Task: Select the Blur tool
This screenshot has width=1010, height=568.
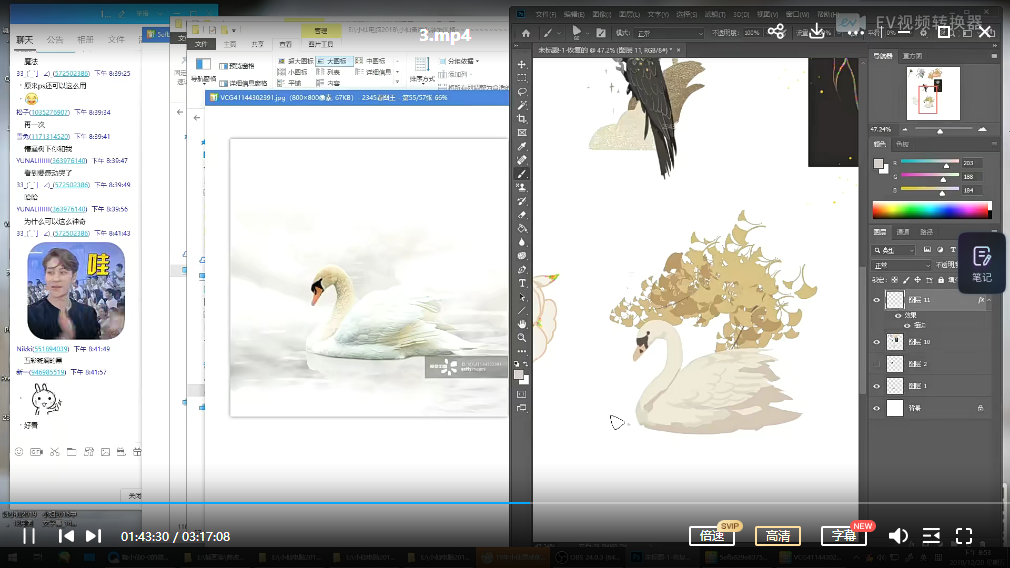Action: coord(522,242)
